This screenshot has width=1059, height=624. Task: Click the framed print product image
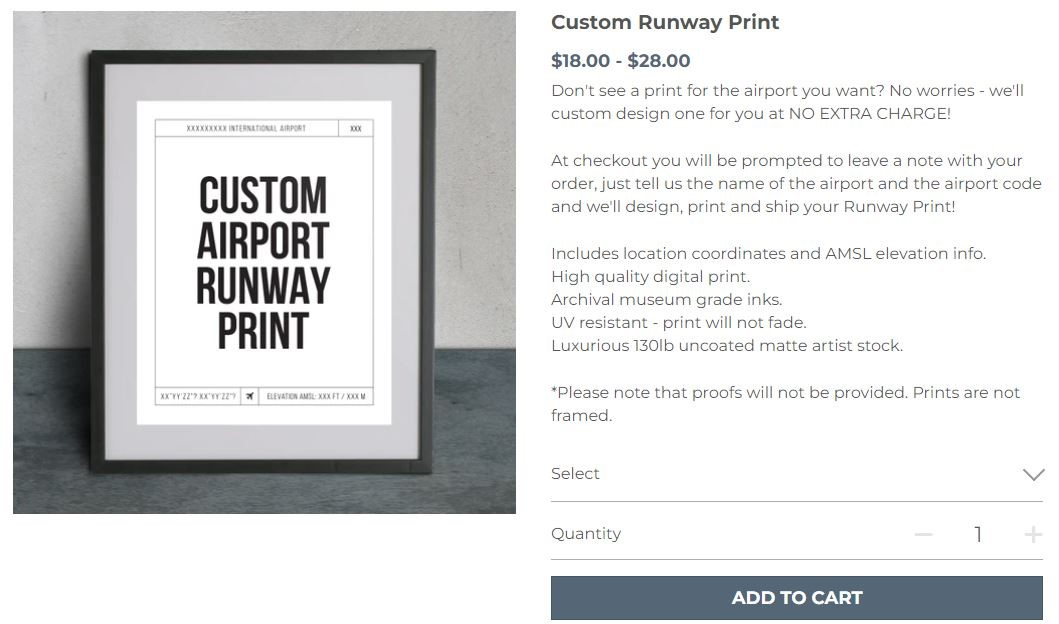pyautogui.click(x=264, y=262)
